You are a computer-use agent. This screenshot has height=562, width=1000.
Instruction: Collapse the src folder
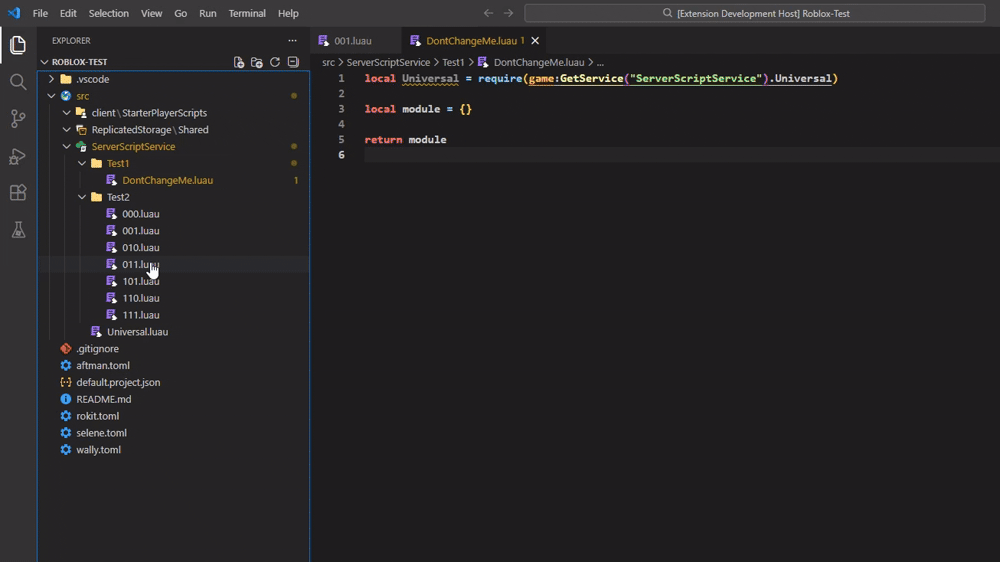point(52,96)
